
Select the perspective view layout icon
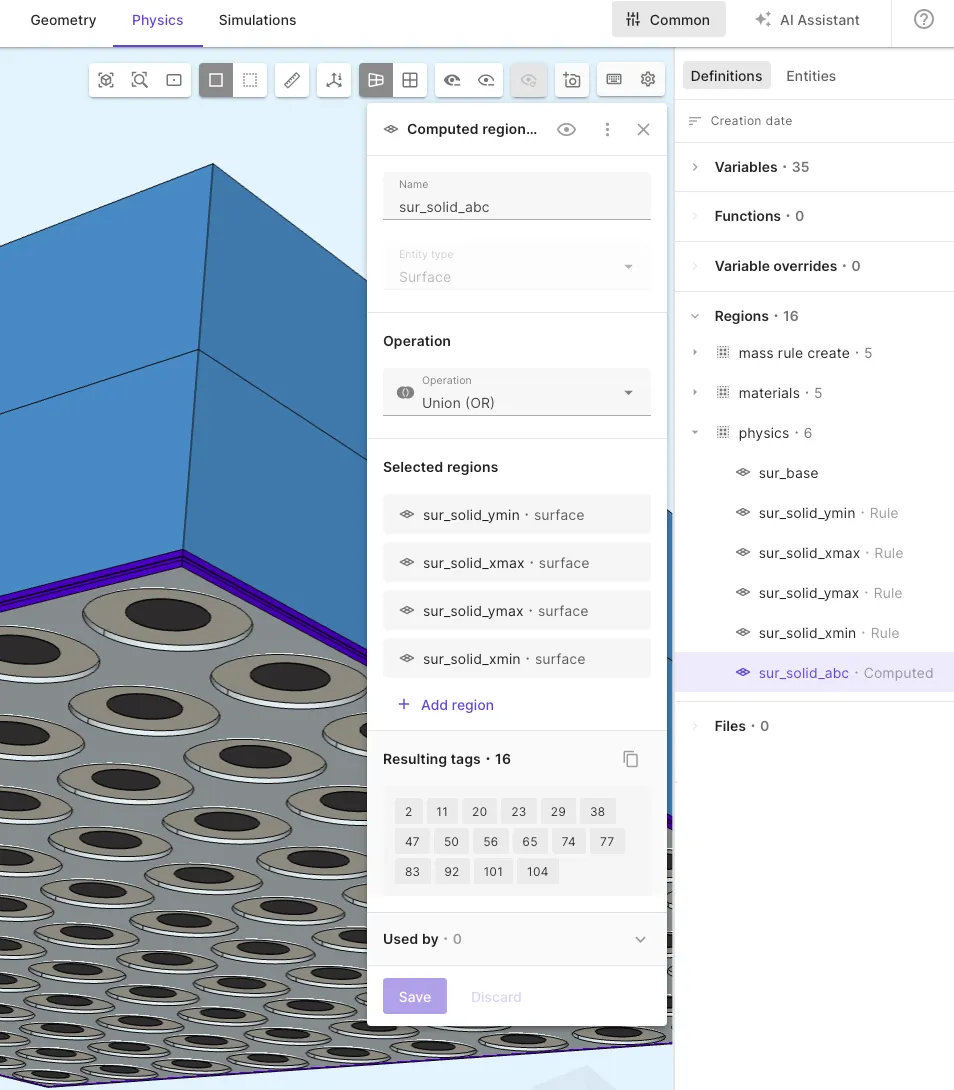pos(376,80)
